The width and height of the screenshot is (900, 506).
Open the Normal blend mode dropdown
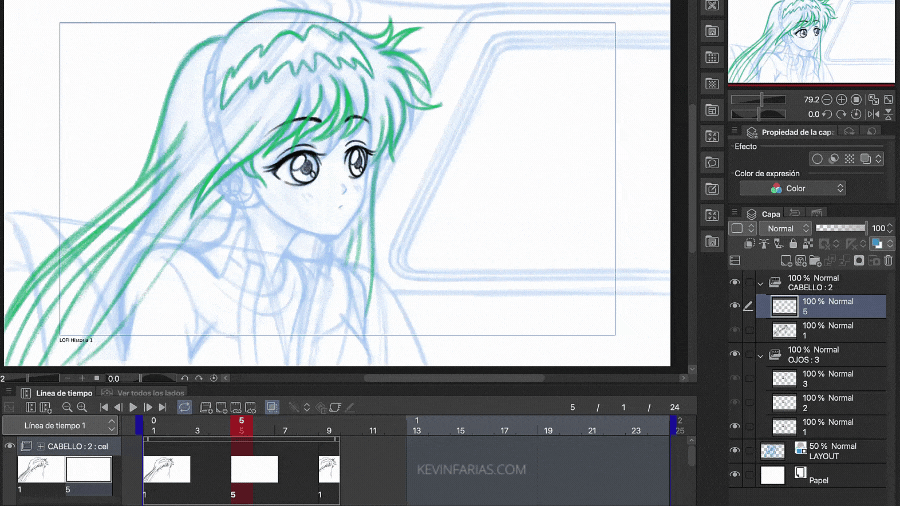[x=785, y=228]
